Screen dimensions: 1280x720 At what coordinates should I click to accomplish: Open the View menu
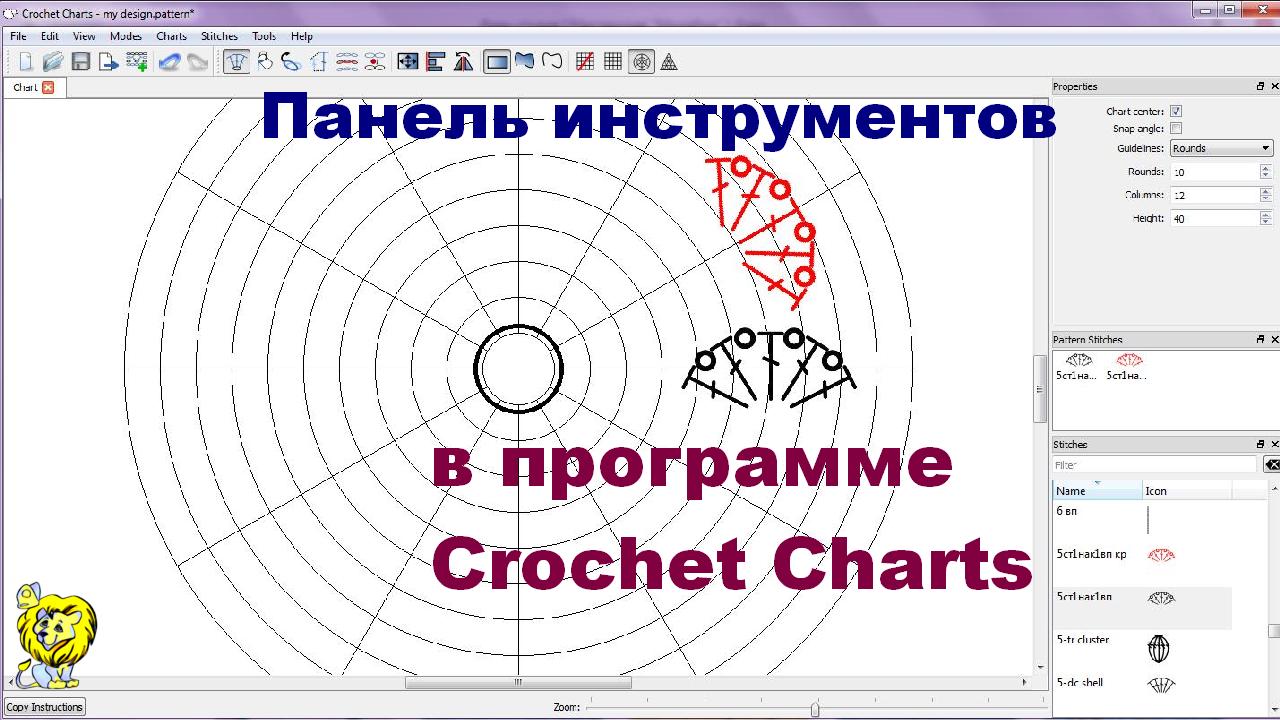[x=84, y=36]
